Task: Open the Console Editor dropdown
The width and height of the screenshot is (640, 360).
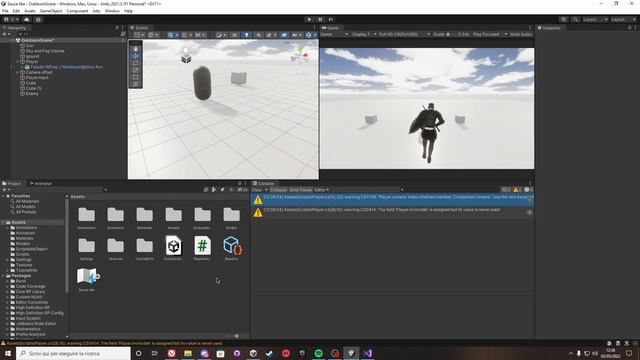Action: [x=322, y=190]
